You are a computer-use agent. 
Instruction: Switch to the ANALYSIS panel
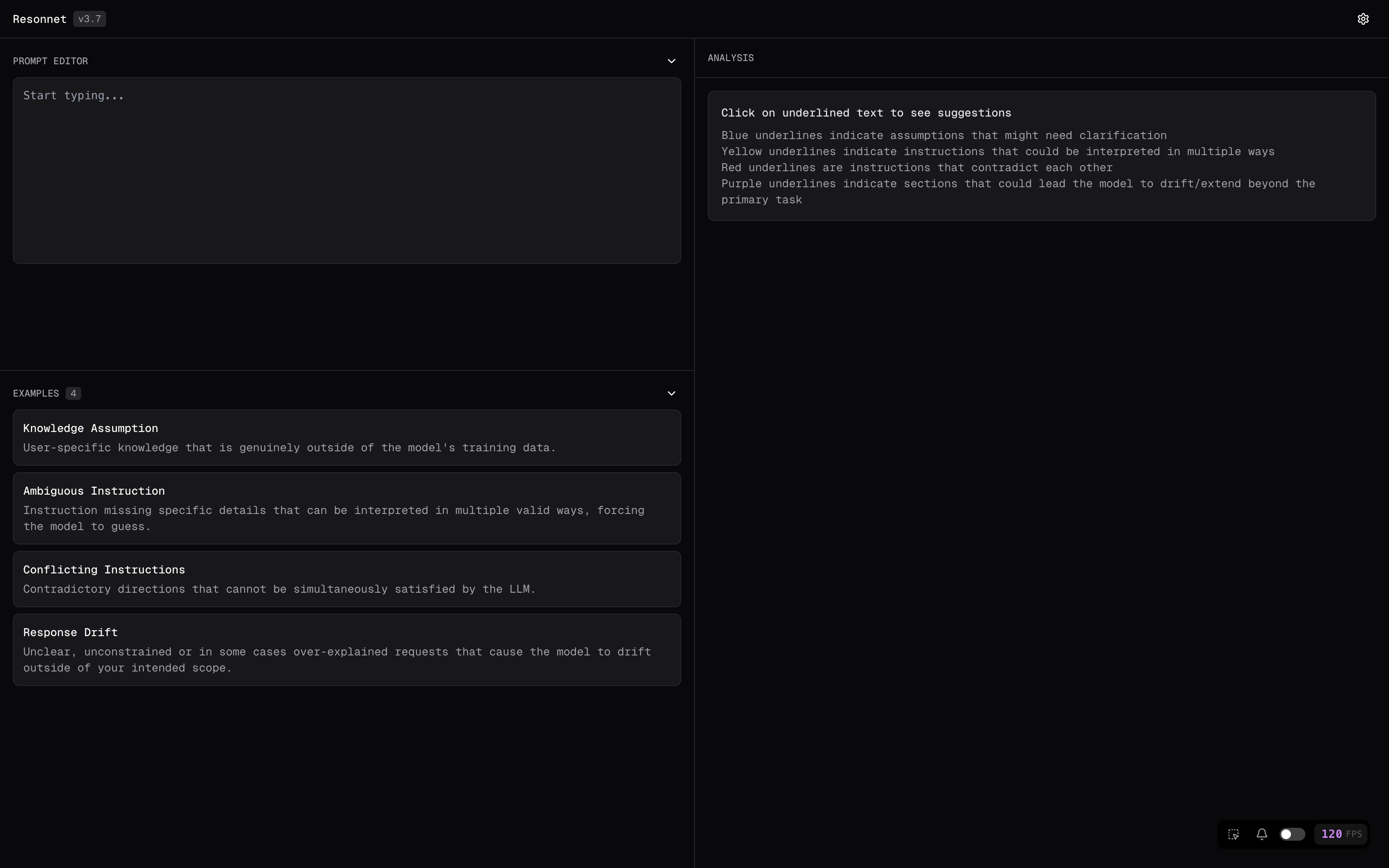tap(730, 57)
